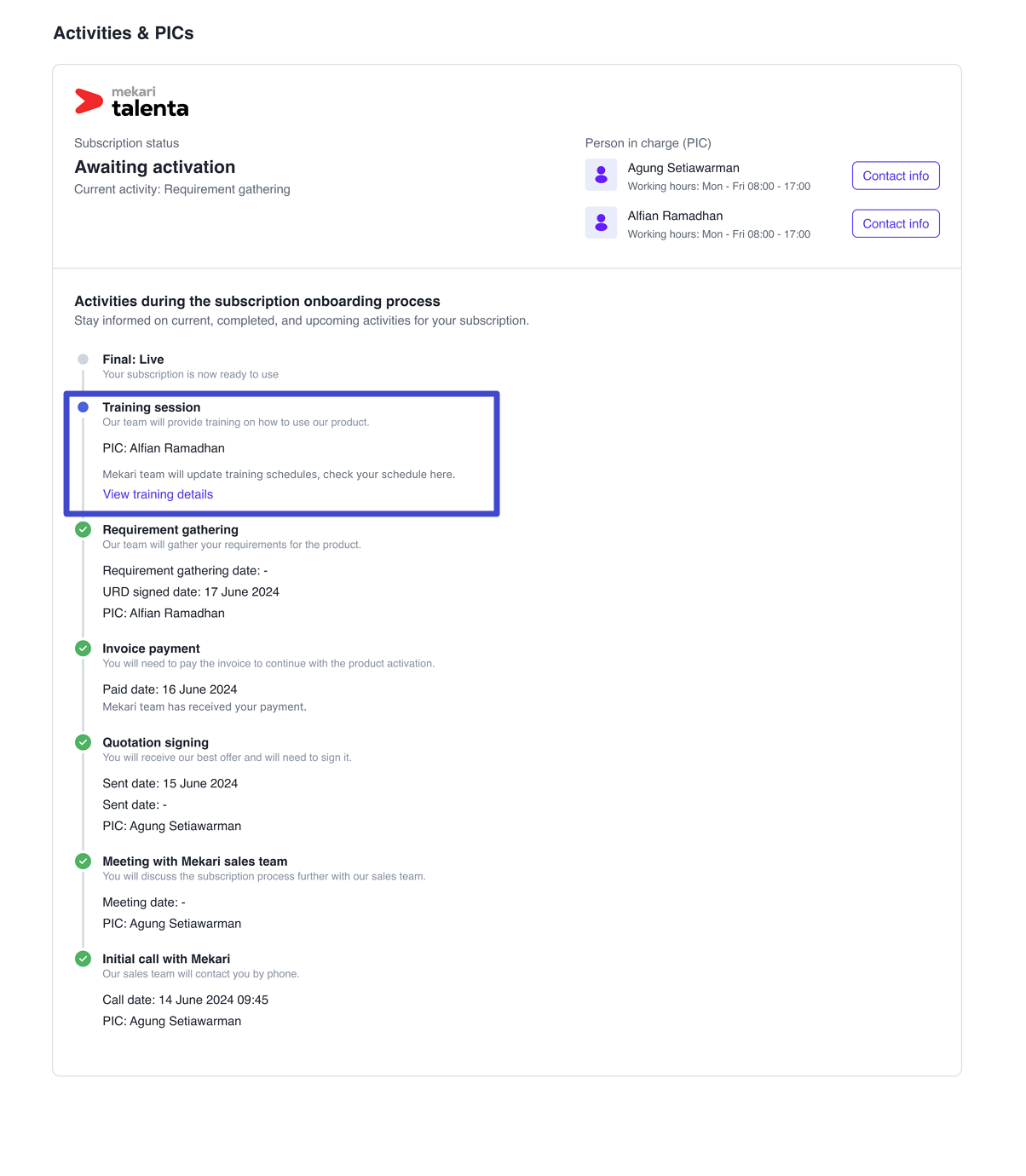
Task: Select the Training session heading
Action: tap(152, 407)
